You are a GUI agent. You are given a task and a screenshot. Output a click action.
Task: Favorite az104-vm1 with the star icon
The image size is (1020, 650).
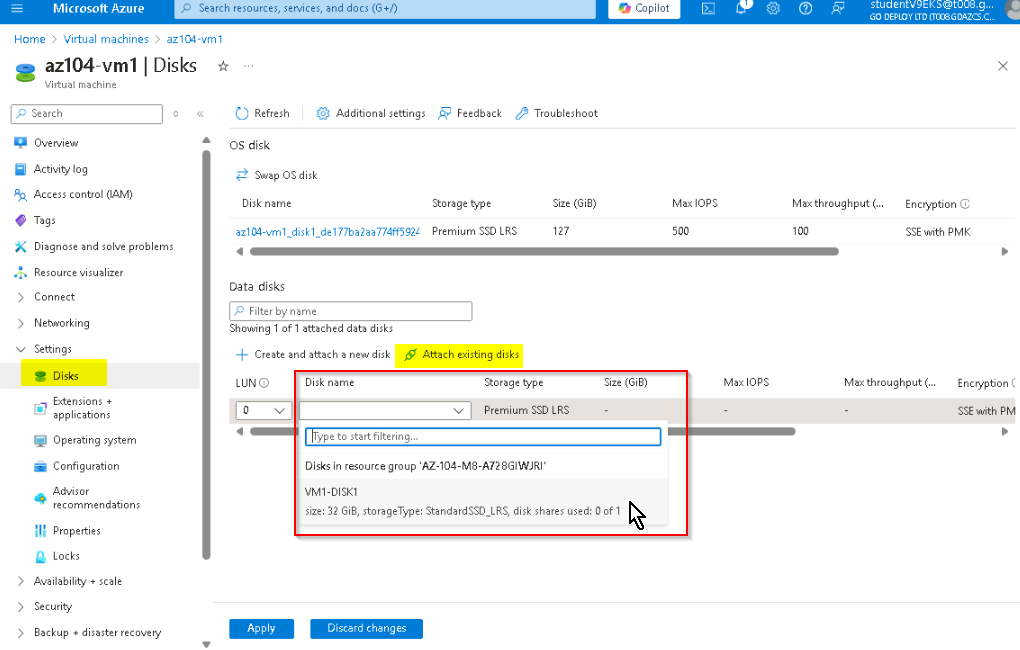pos(223,66)
